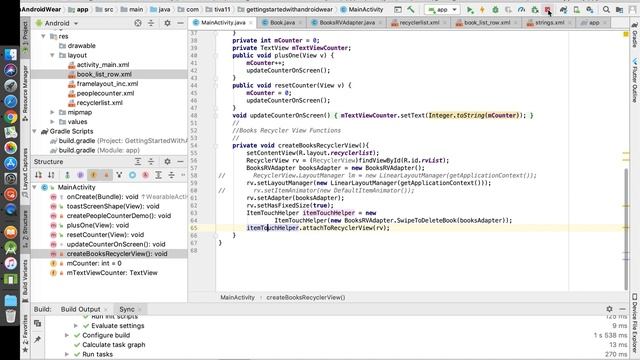
Task: Expand all in Structure panel header
Action: 138,162
